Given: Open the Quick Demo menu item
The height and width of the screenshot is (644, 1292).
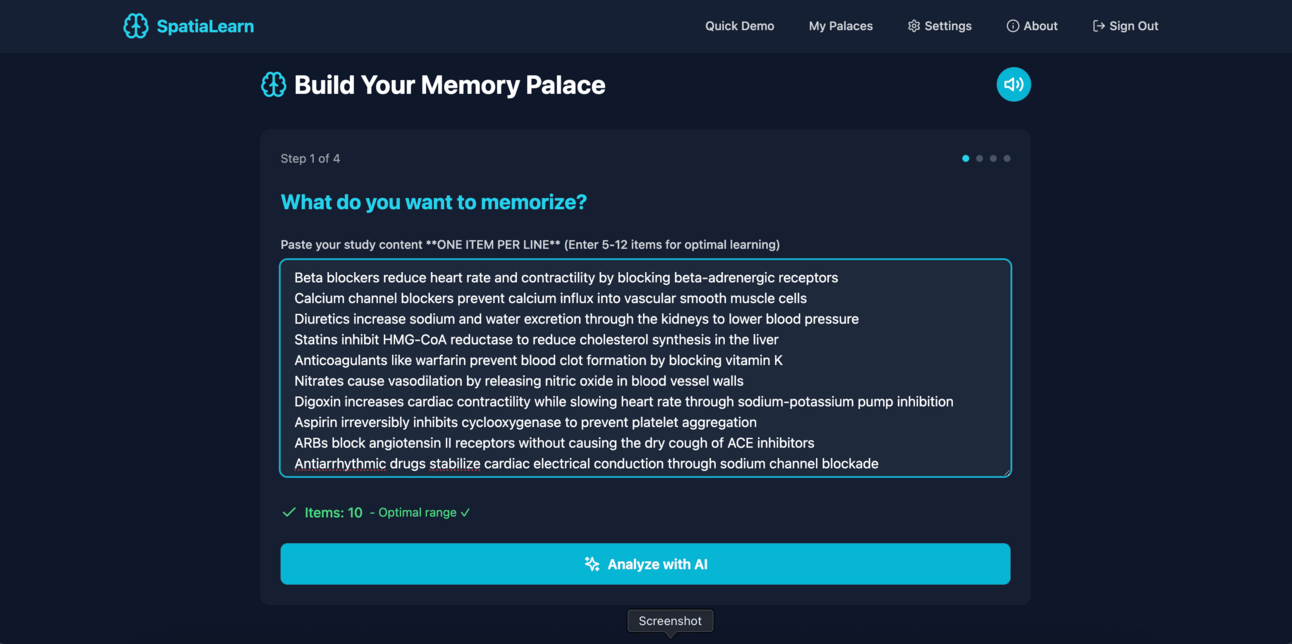Looking at the screenshot, I should [740, 26].
